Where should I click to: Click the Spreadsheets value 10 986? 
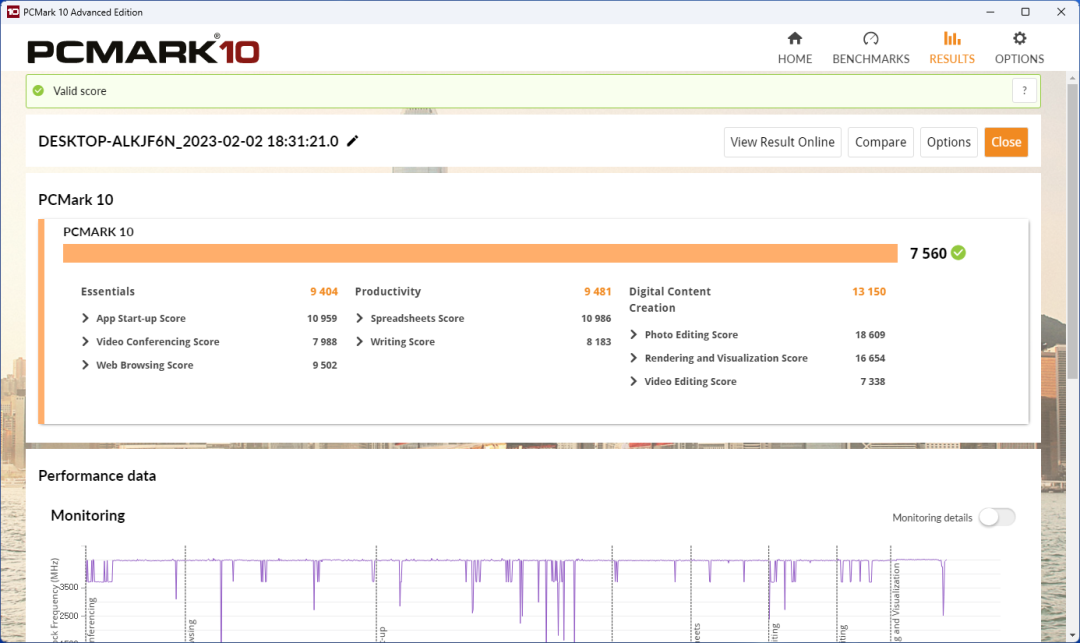pyautogui.click(x=596, y=318)
